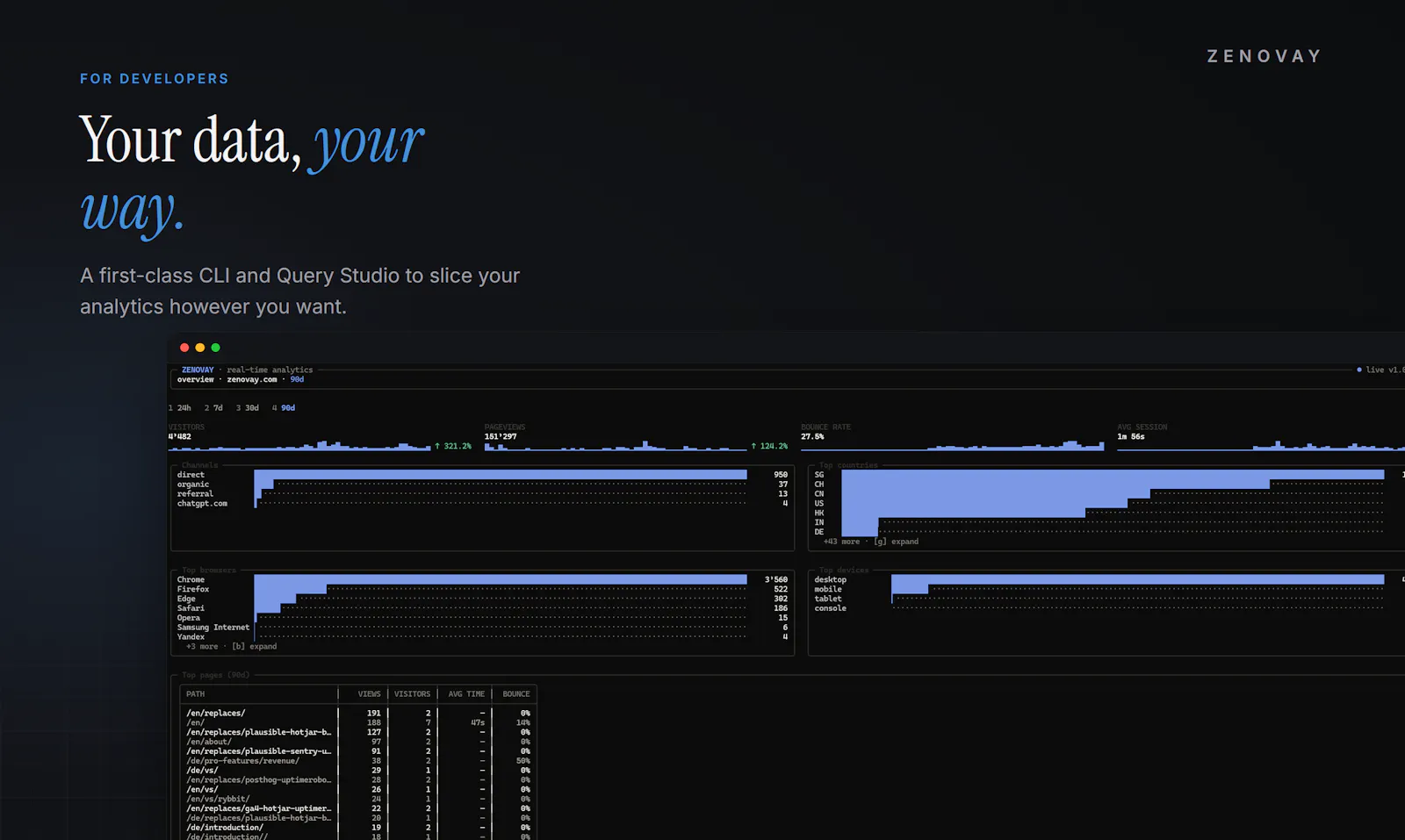Click the 50% bounce cell for revenue page
1405x840 pixels.
tap(523, 761)
